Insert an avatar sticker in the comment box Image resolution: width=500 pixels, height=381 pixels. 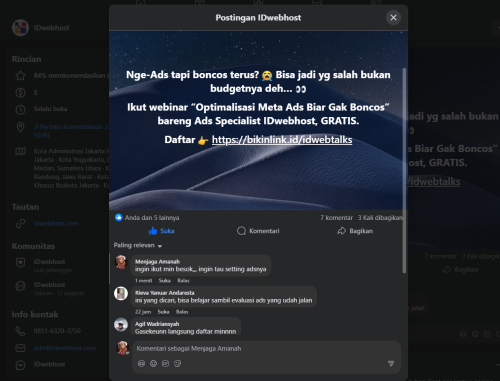(x=141, y=363)
